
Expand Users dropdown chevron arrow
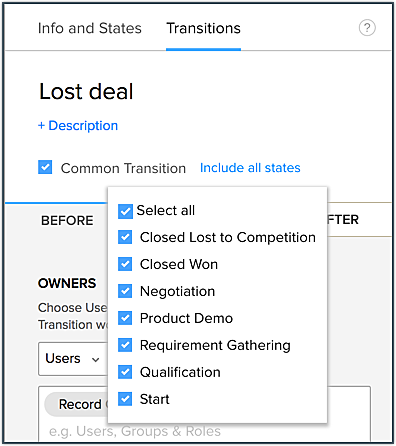pos(96,360)
